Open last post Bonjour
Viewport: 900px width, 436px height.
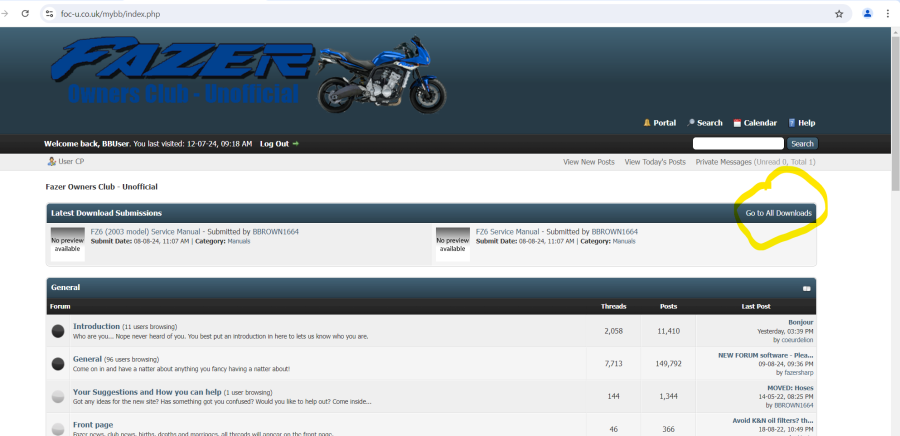[x=801, y=322]
